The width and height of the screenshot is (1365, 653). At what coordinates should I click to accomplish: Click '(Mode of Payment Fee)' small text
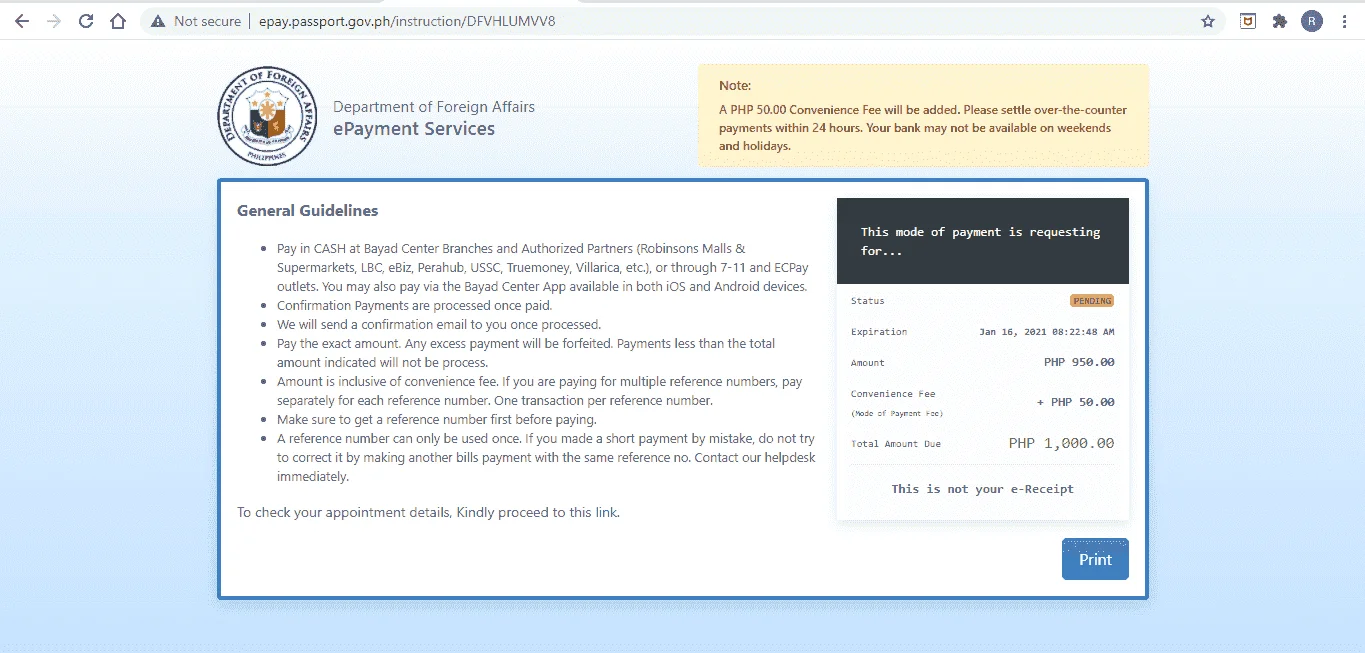click(x=897, y=414)
